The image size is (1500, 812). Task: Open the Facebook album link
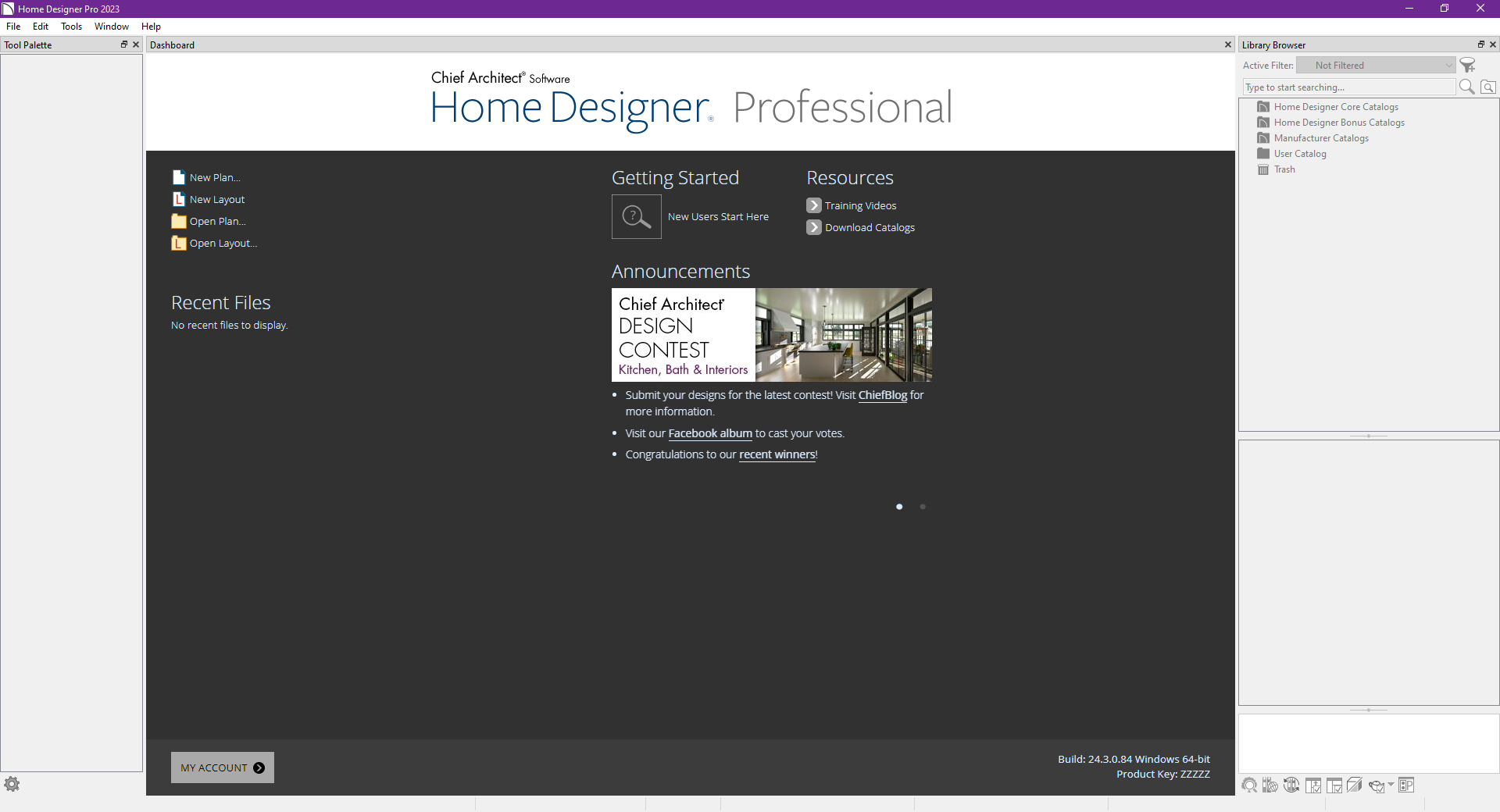click(710, 433)
